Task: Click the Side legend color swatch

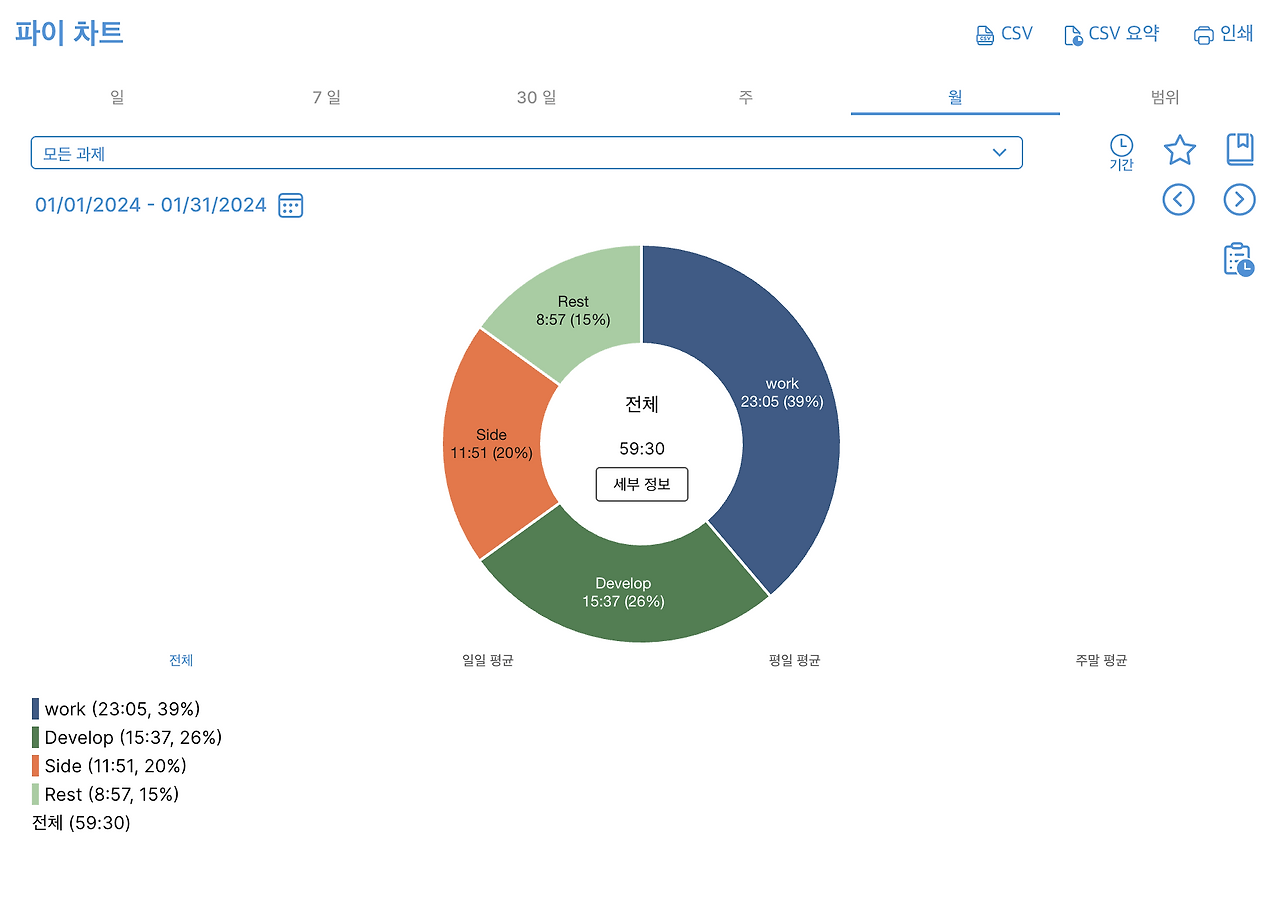Action: pos(36,766)
